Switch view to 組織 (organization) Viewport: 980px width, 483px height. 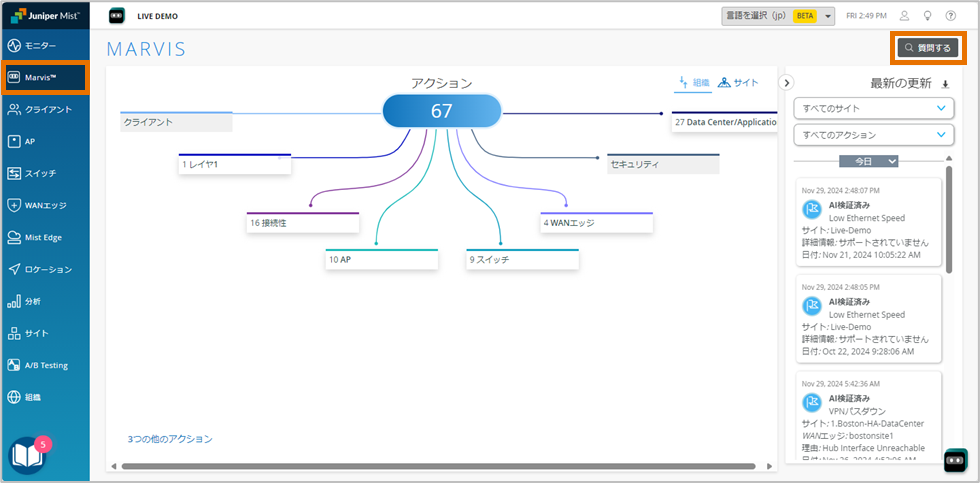695,83
